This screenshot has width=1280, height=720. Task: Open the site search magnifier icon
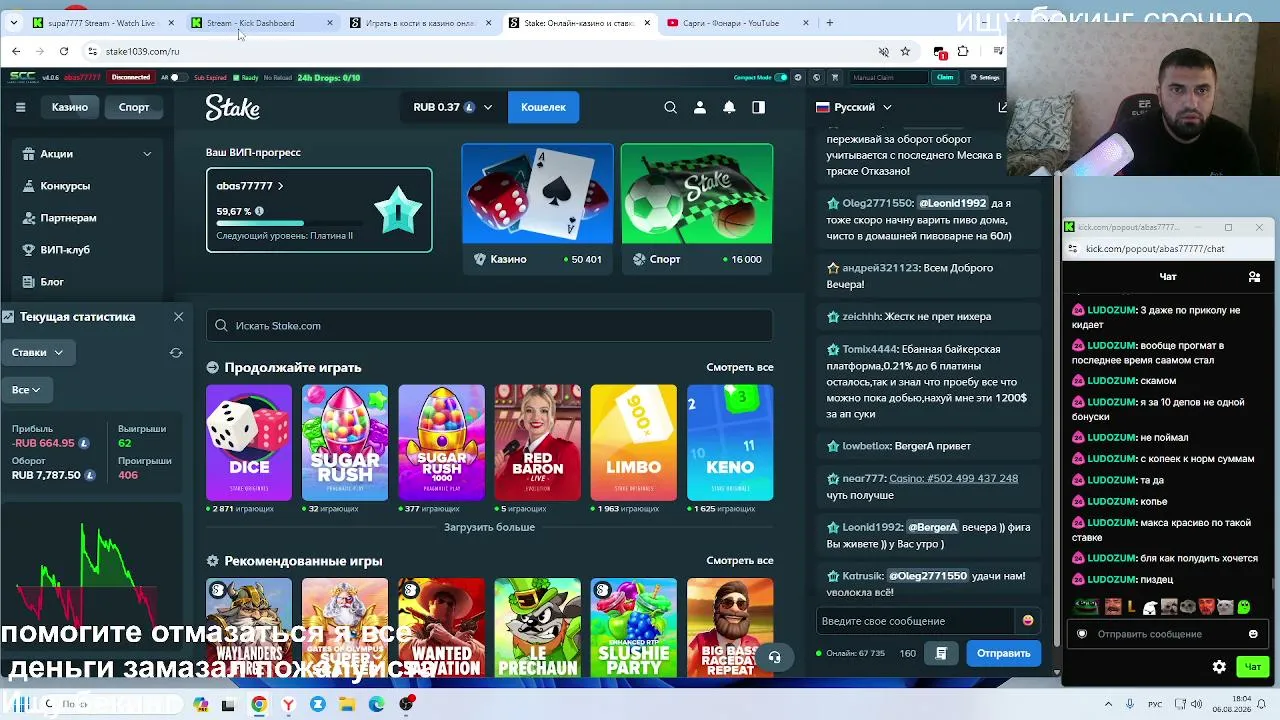pyautogui.click(x=671, y=107)
